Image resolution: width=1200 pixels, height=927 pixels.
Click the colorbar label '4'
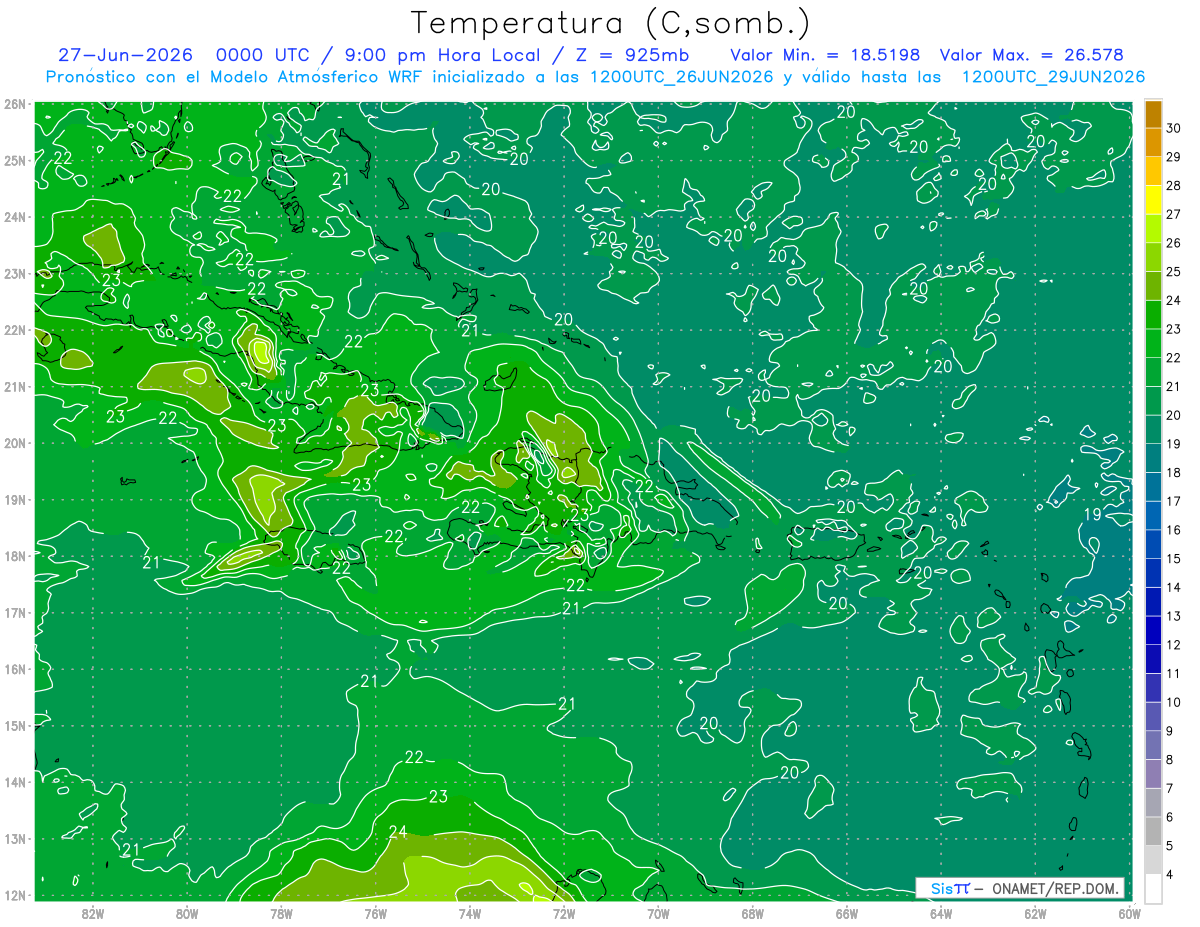pos(1170,874)
